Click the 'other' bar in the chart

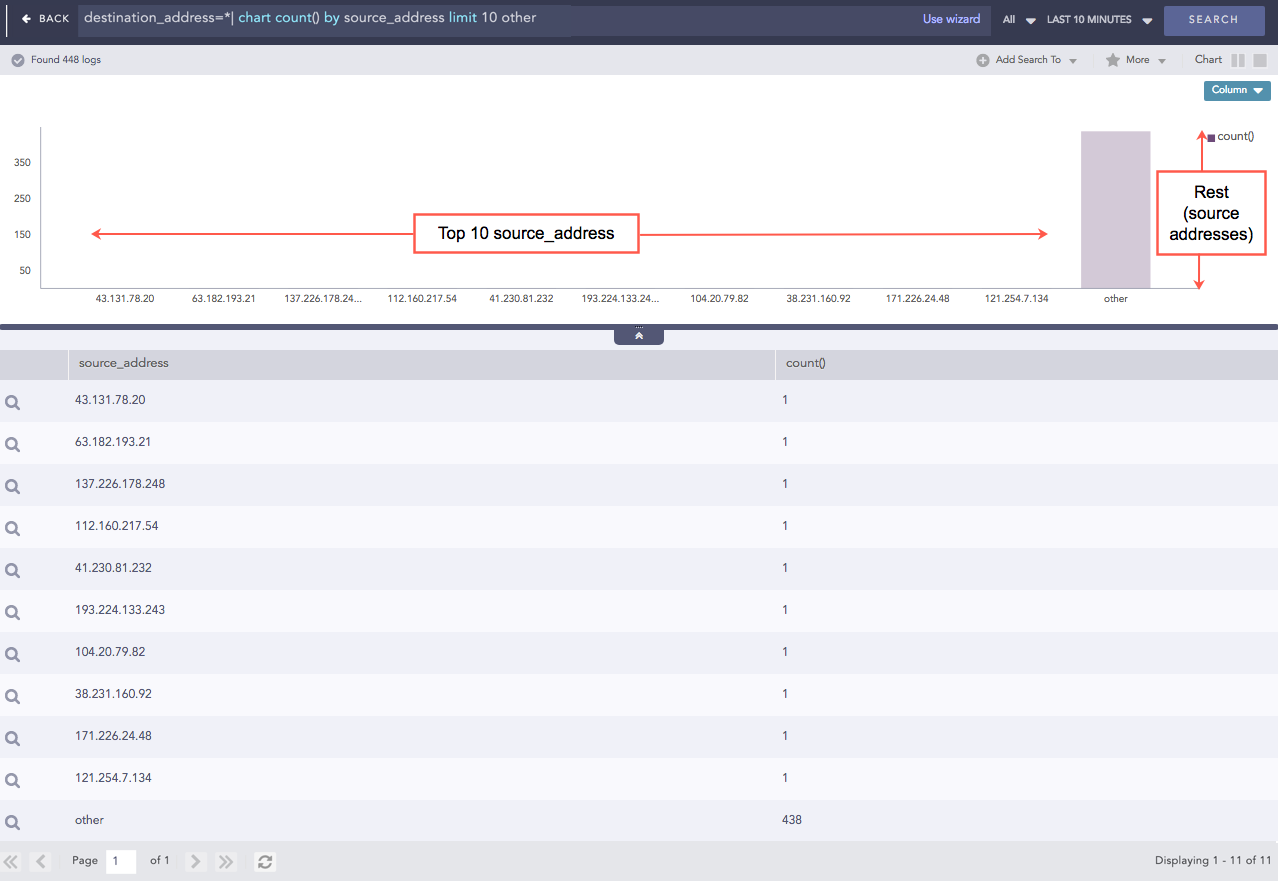tap(1115, 210)
